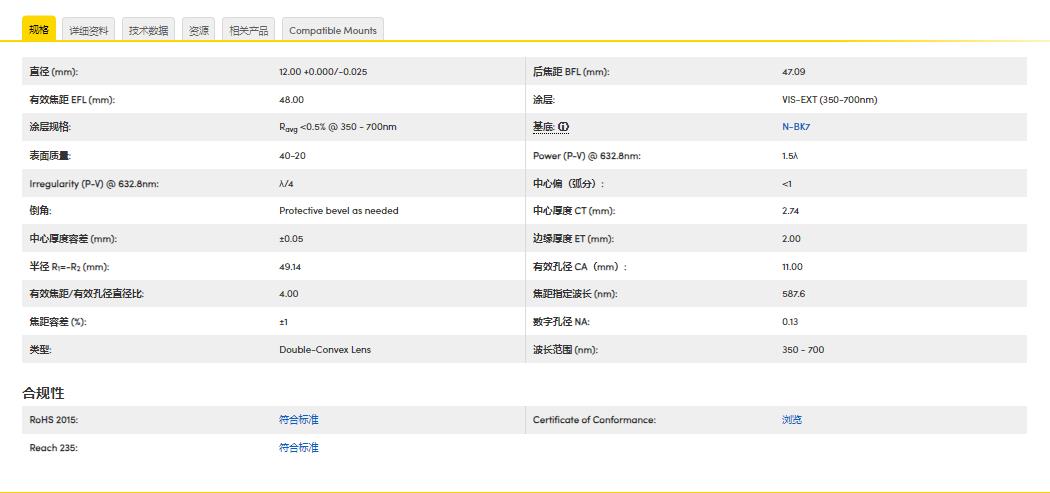Image resolution: width=1050 pixels, height=493 pixels.
Task: Select the 边缘厚度 ET (mm) label
Action: [573, 239]
